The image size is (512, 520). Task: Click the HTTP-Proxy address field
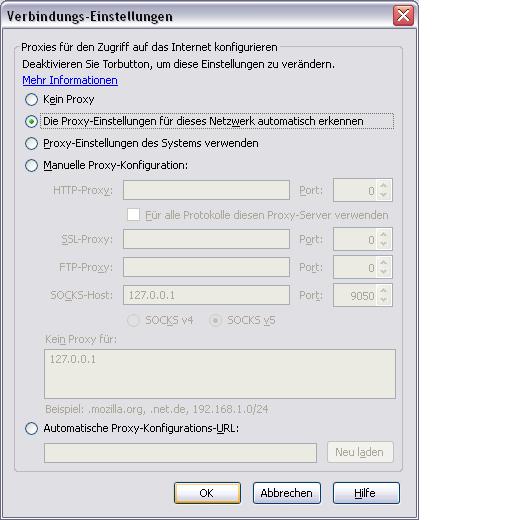[206, 190]
